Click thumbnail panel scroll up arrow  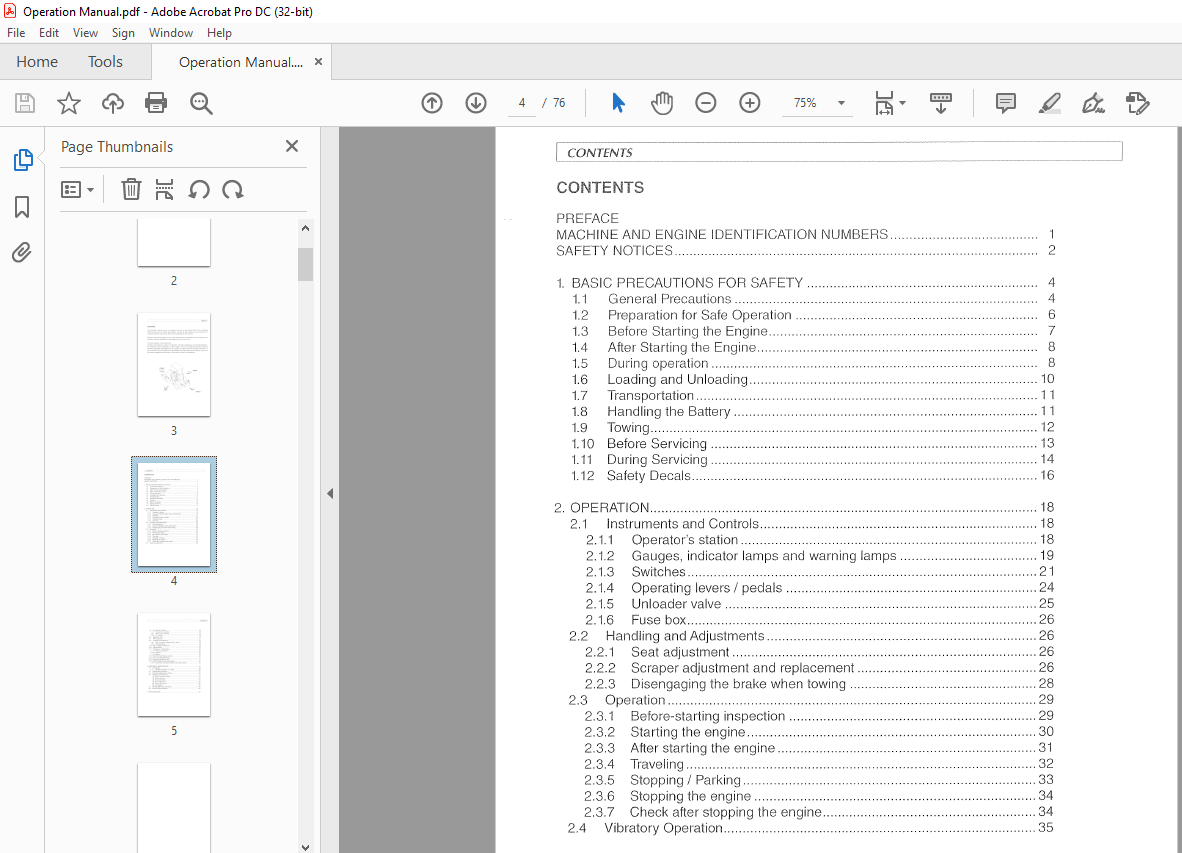tap(305, 228)
